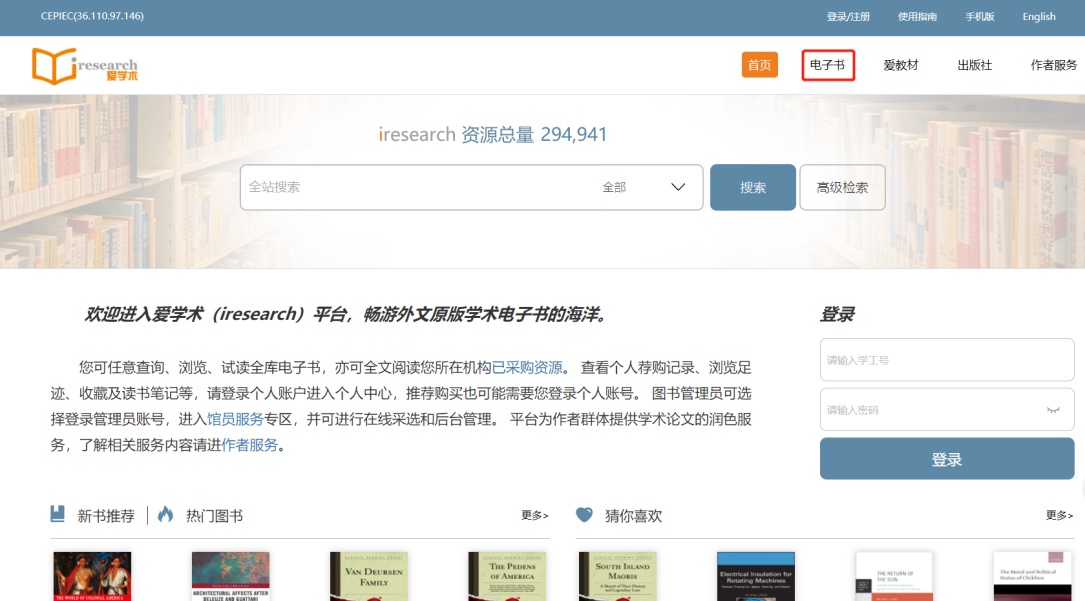This screenshot has height=601, width=1085.
Task: Open 作者服务 in the navigation bar
Action: coord(1053,65)
